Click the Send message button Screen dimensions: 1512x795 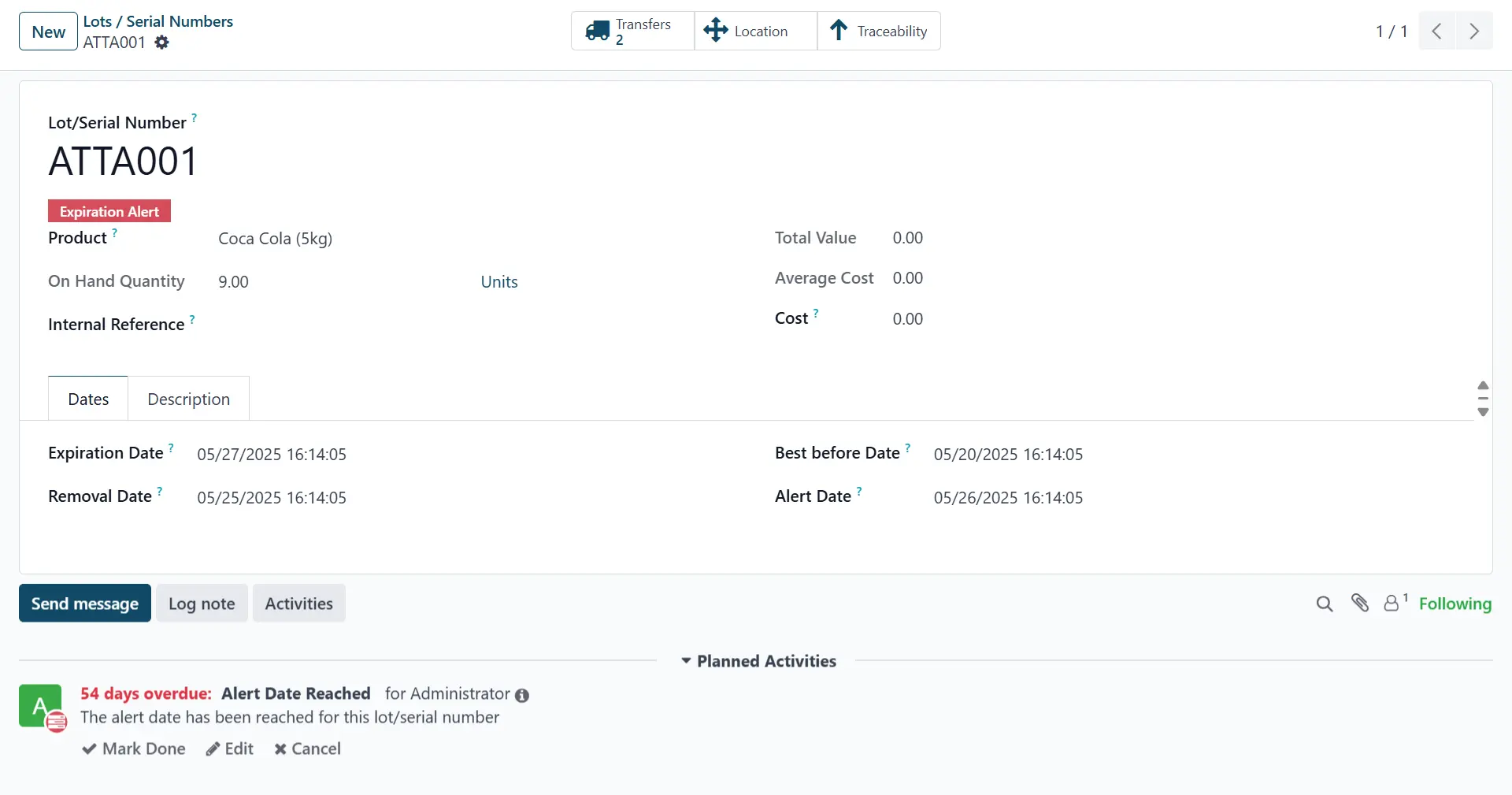tap(85, 604)
